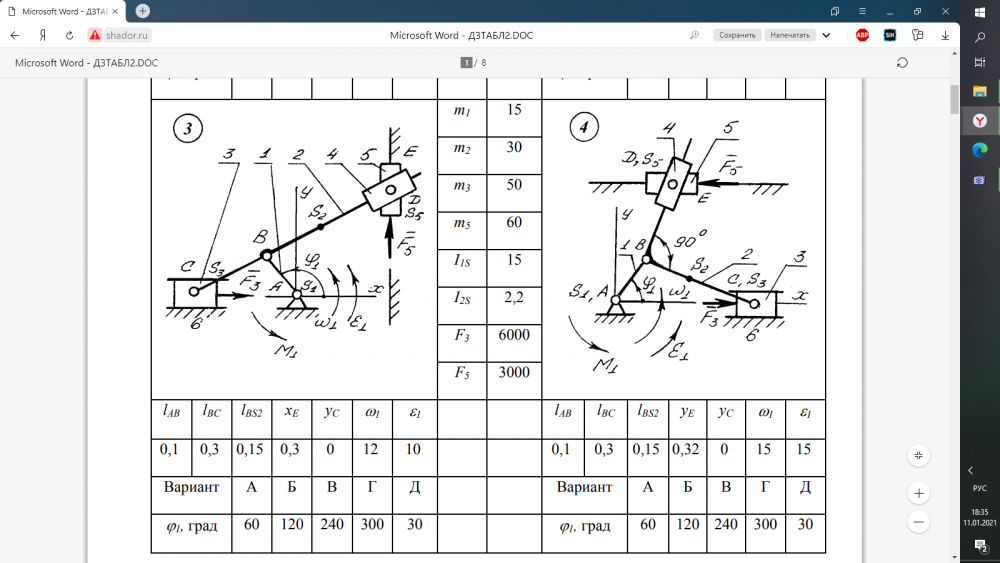Reload the current page
The width and height of the screenshot is (1000, 563).
pyautogui.click(x=70, y=35)
